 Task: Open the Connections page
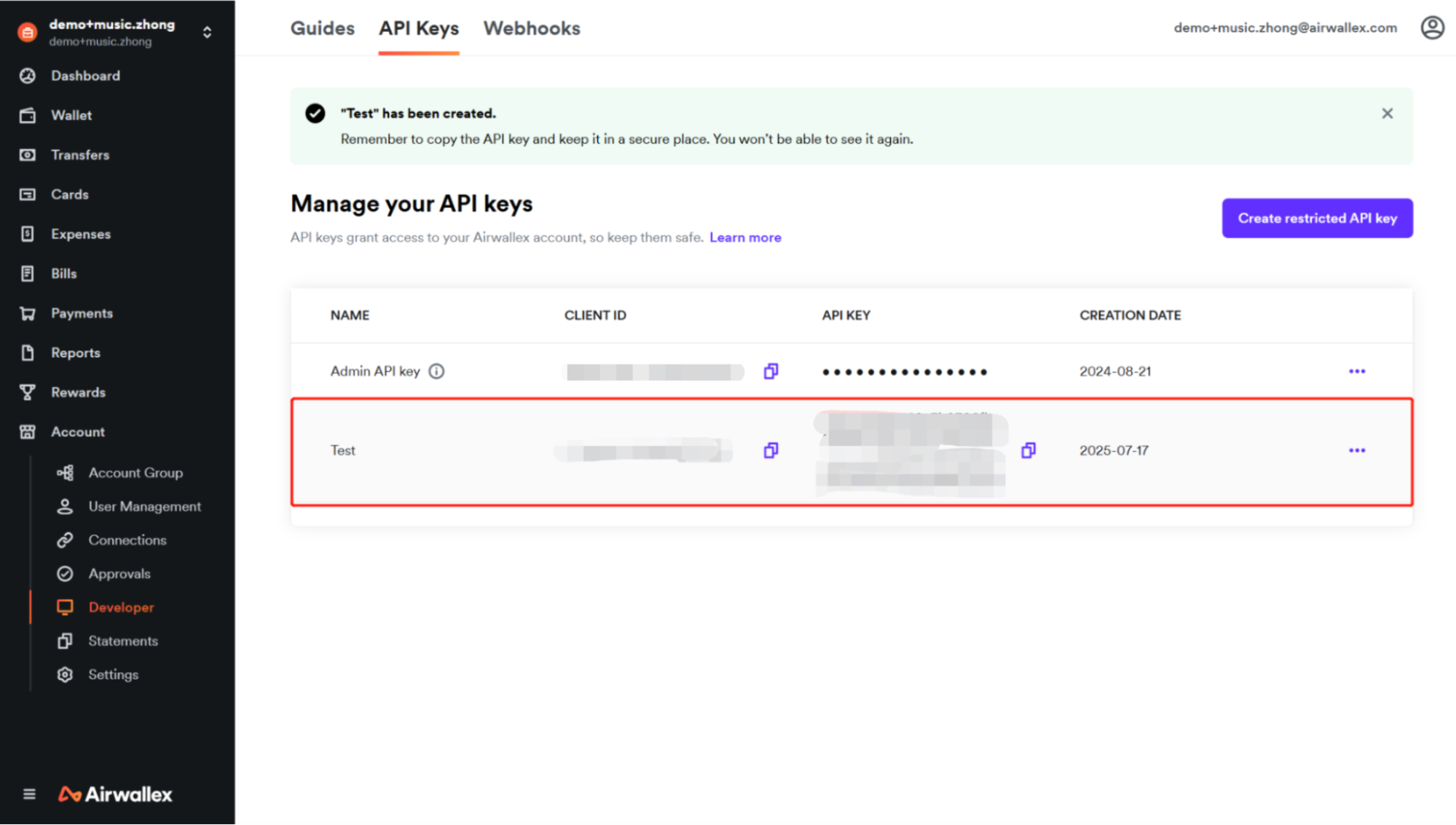point(127,540)
